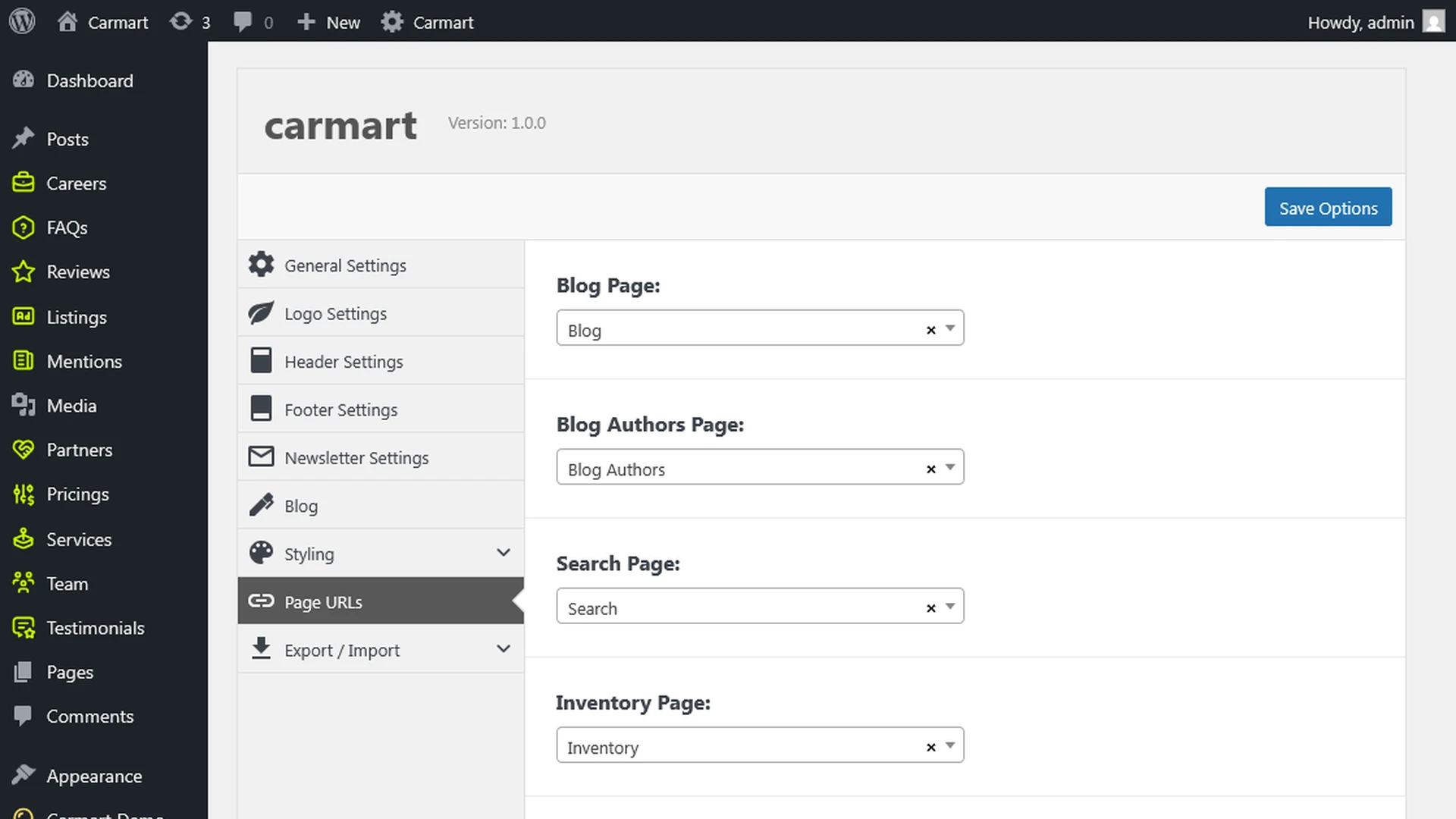Viewport: 1456px width, 819px height.
Task: Open the updates icon showing 3
Action: pos(180,22)
